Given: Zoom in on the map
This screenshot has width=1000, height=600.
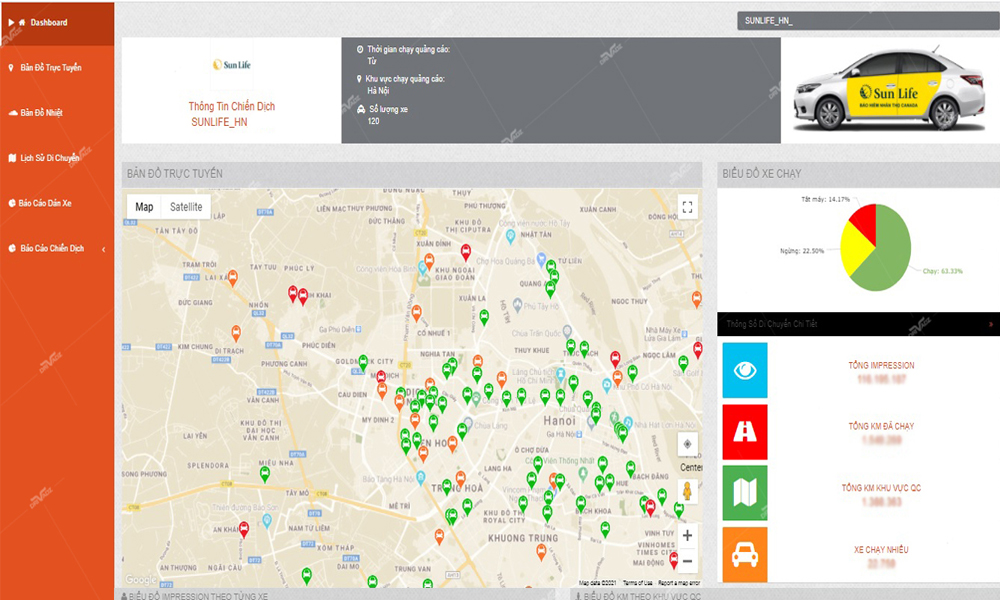Looking at the screenshot, I should pos(687,536).
